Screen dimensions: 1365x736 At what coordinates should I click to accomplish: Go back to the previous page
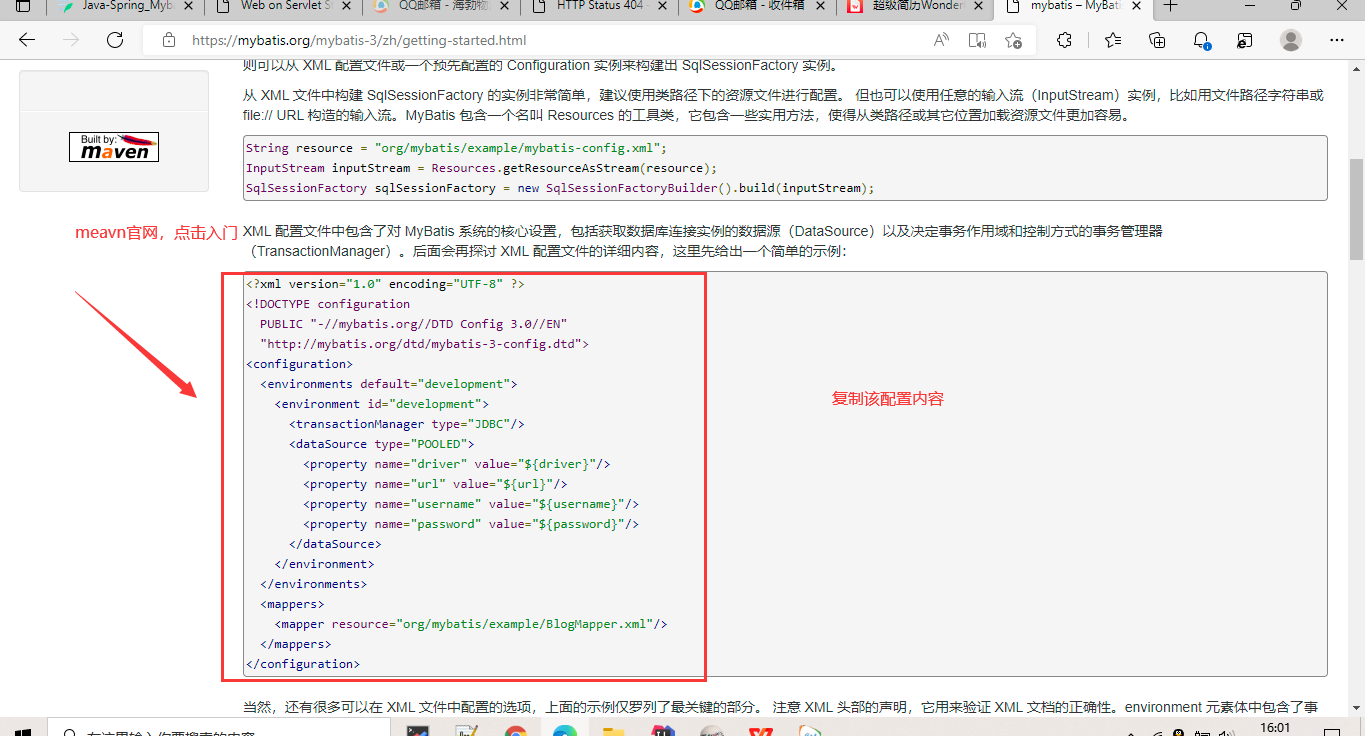(27, 40)
